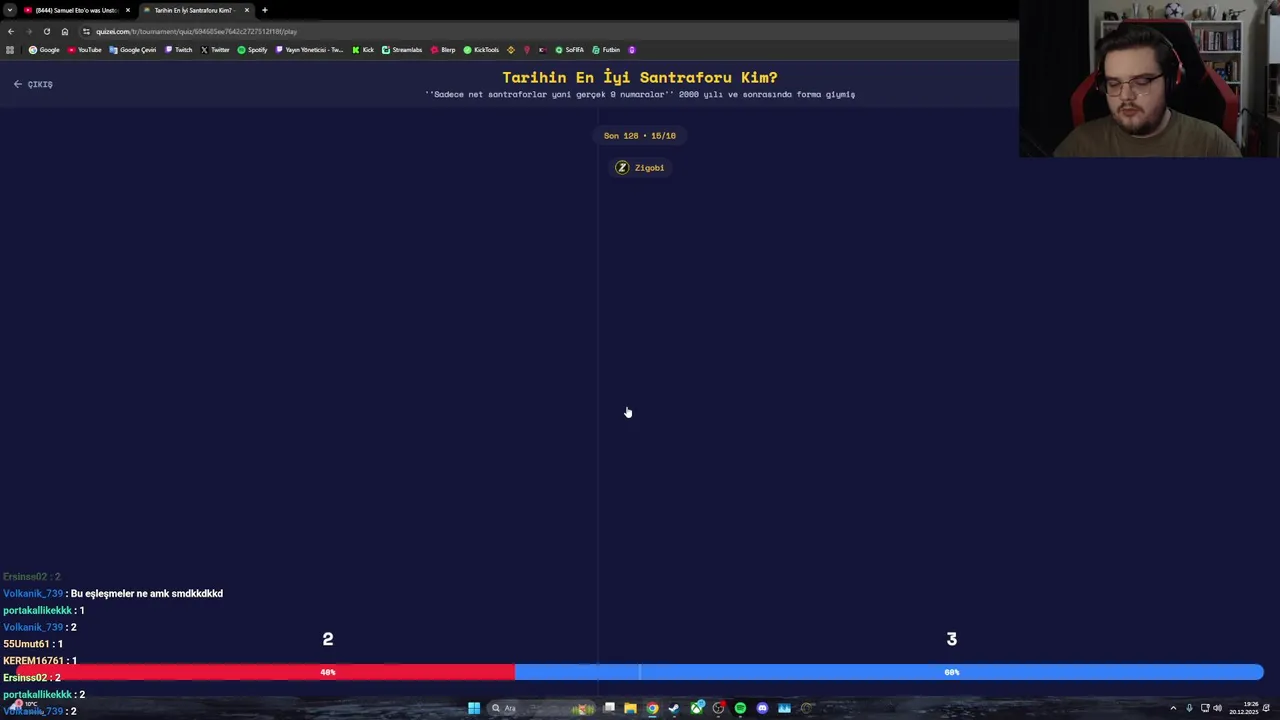Image resolution: width=1280 pixels, height=720 pixels.
Task: Open the Twitter bookmark
Action: click(x=215, y=50)
